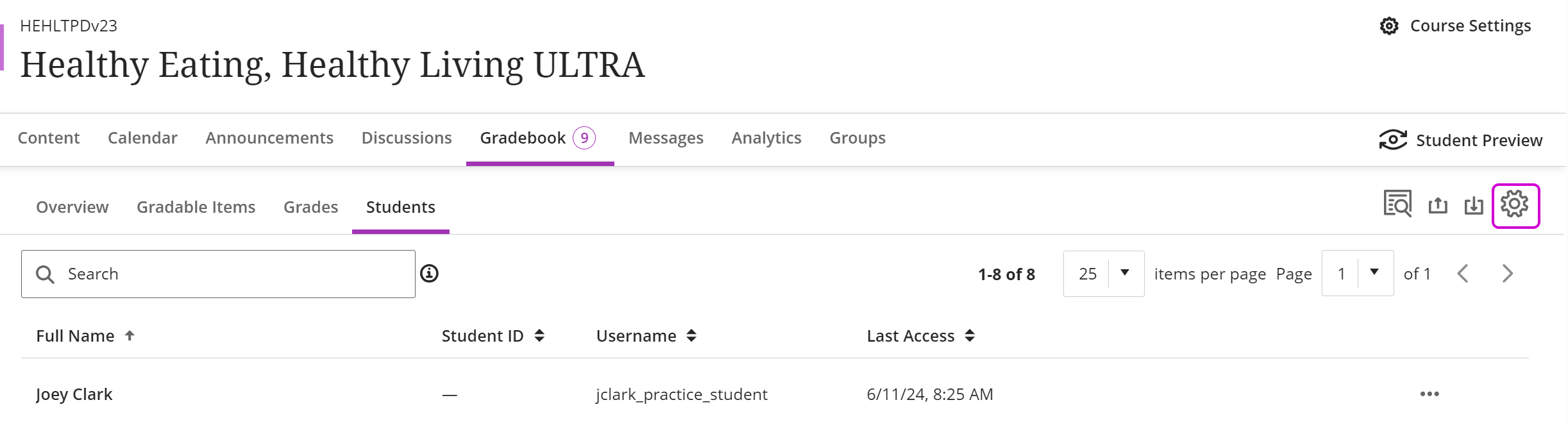1568x425 pixels.
Task: Open the Groups tab
Action: pos(857,138)
